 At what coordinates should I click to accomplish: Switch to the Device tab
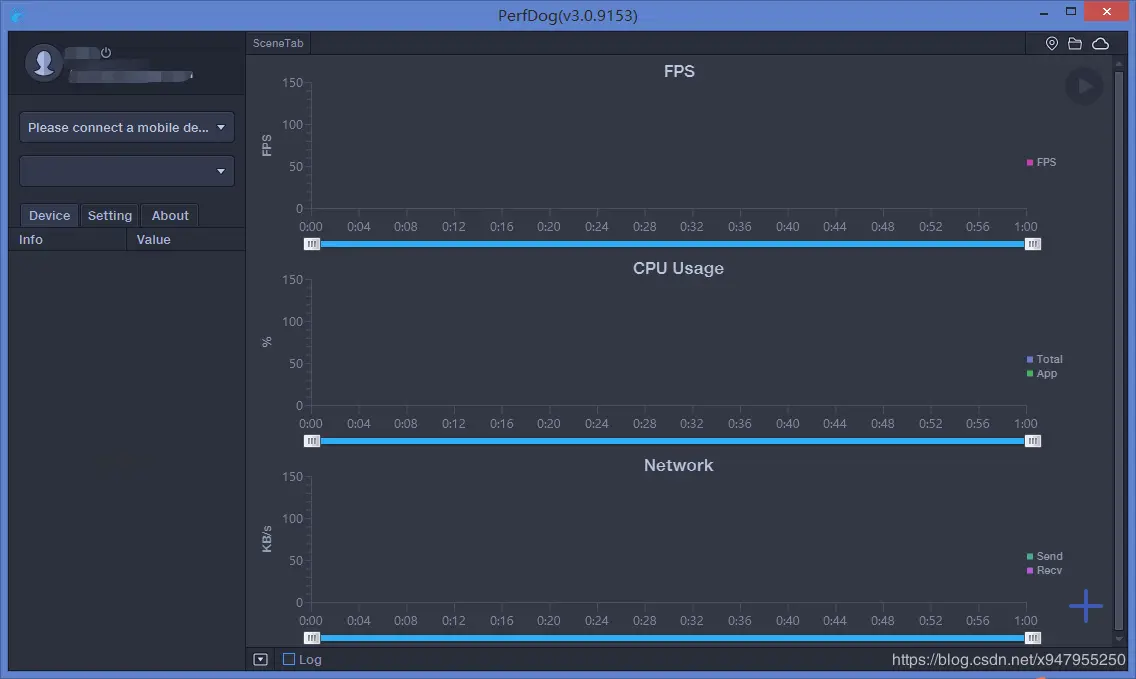[x=49, y=215]
